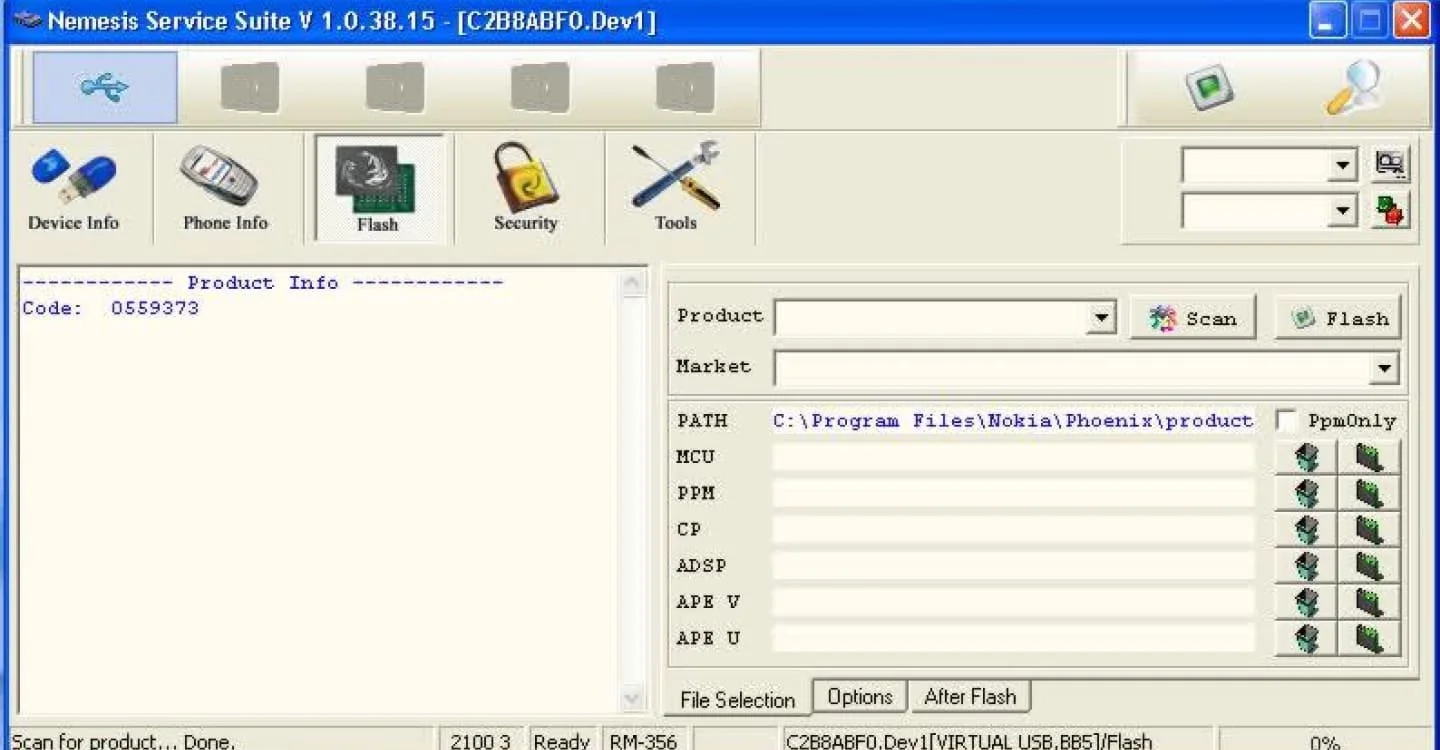The height and width of the screenshot is (750, 1440).
Task: Click second file icon in APE U row
Action: click(x=1369, y=638)
